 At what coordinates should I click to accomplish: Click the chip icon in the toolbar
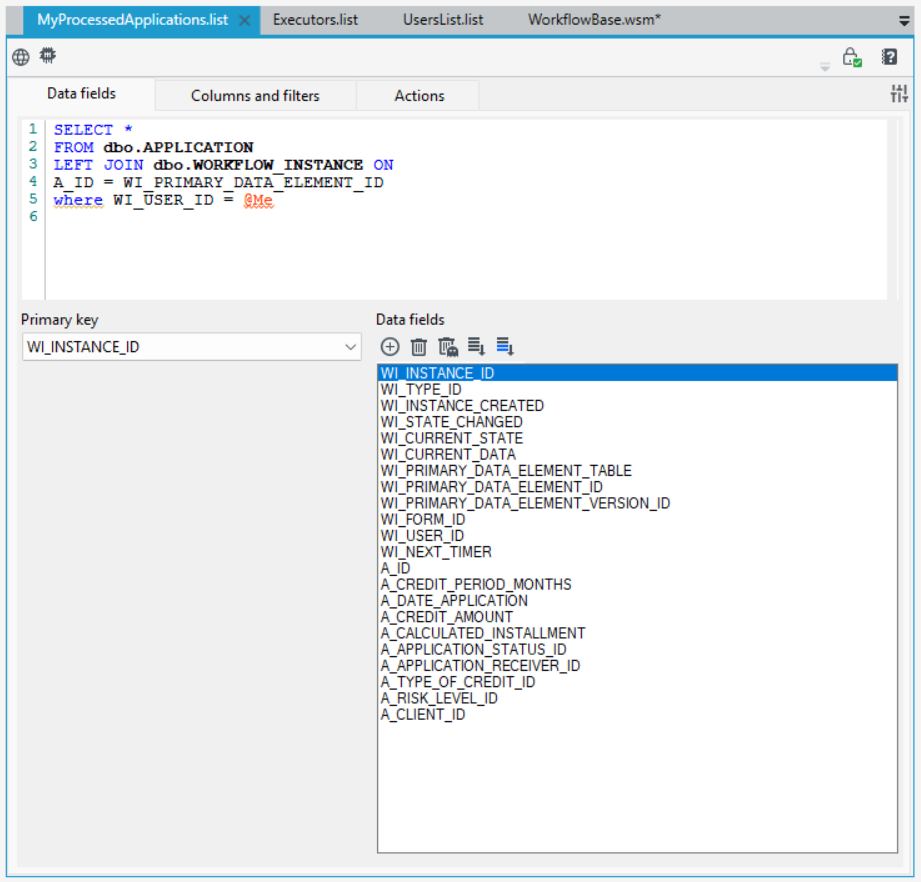pos(48,56)
